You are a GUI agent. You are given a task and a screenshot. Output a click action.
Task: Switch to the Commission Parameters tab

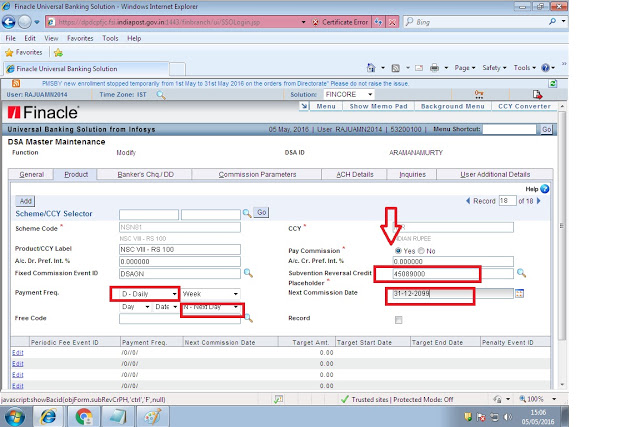pos(257,174)
